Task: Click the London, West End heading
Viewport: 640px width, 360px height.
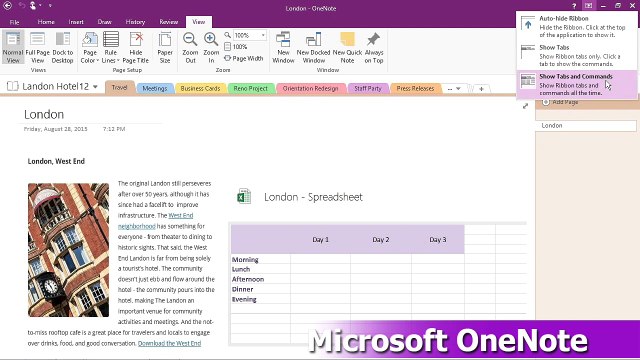Action: point(56,161)
